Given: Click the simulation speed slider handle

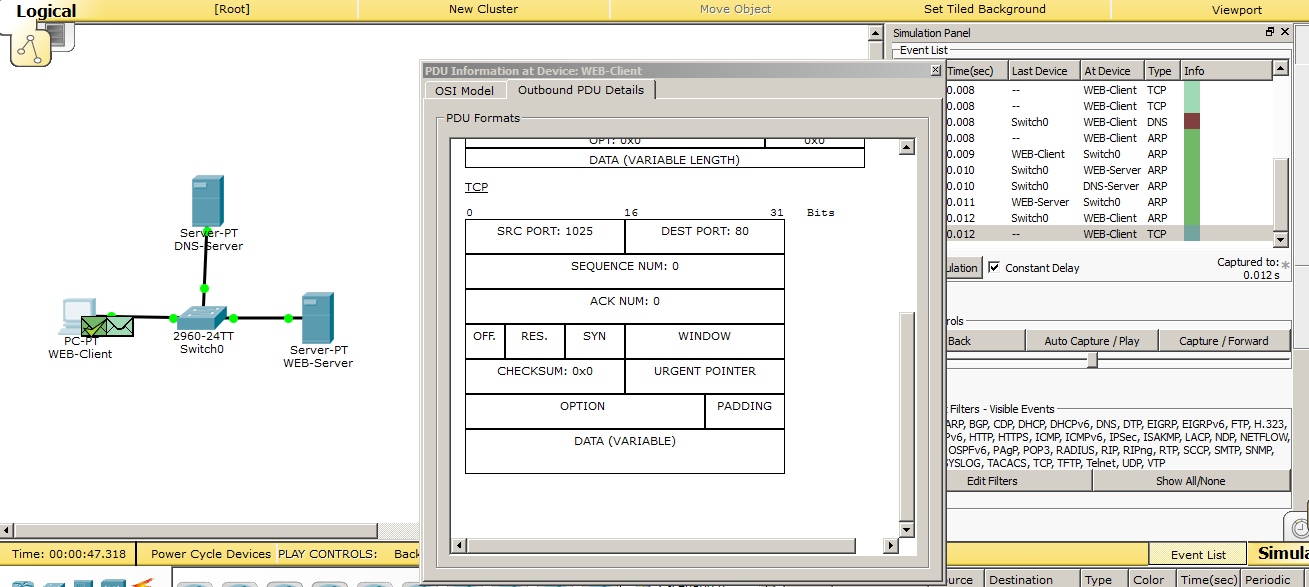Looking at the screenshot, I should [1092, 360].
